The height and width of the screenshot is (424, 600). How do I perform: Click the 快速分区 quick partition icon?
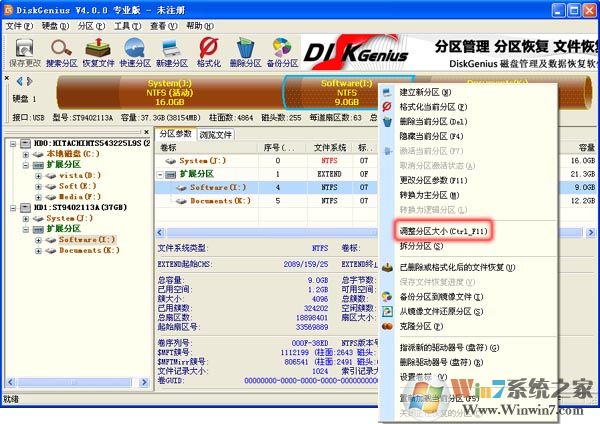coord(136,50)
